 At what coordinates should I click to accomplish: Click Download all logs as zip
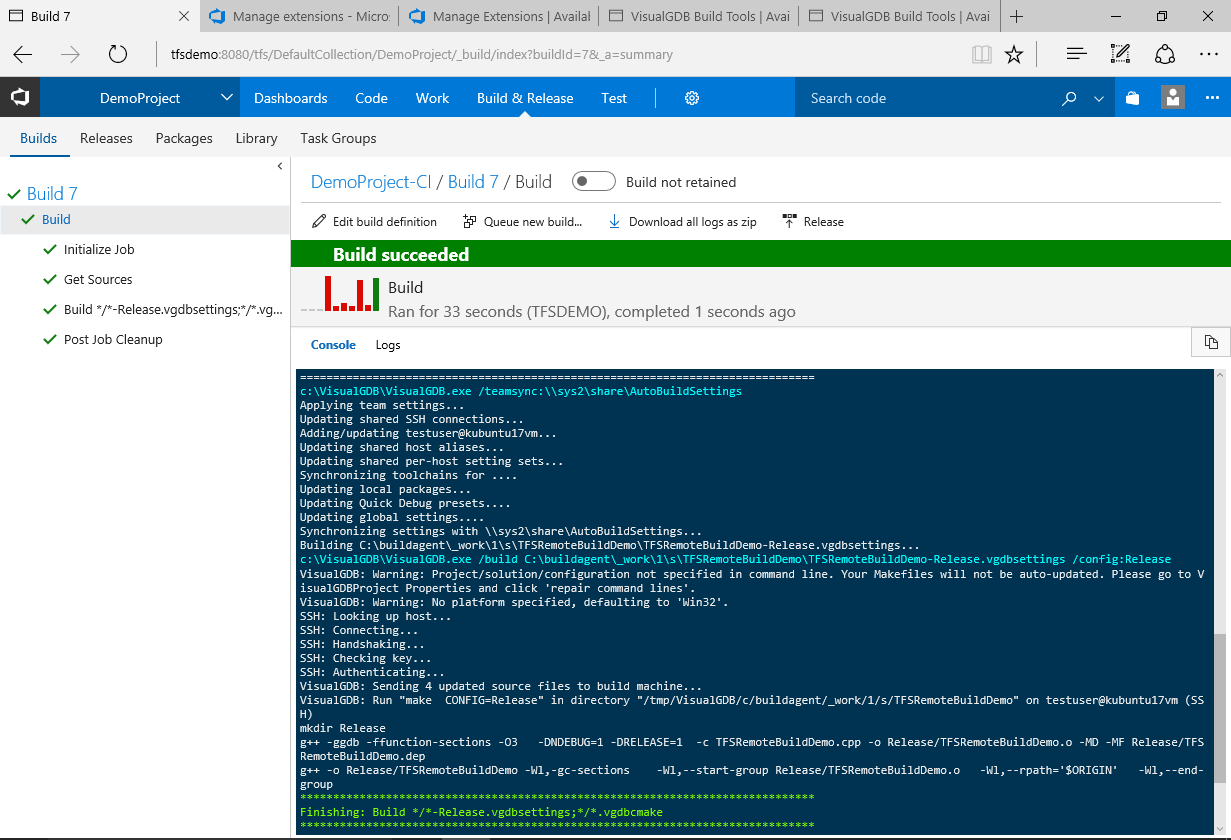click(682, 222)
